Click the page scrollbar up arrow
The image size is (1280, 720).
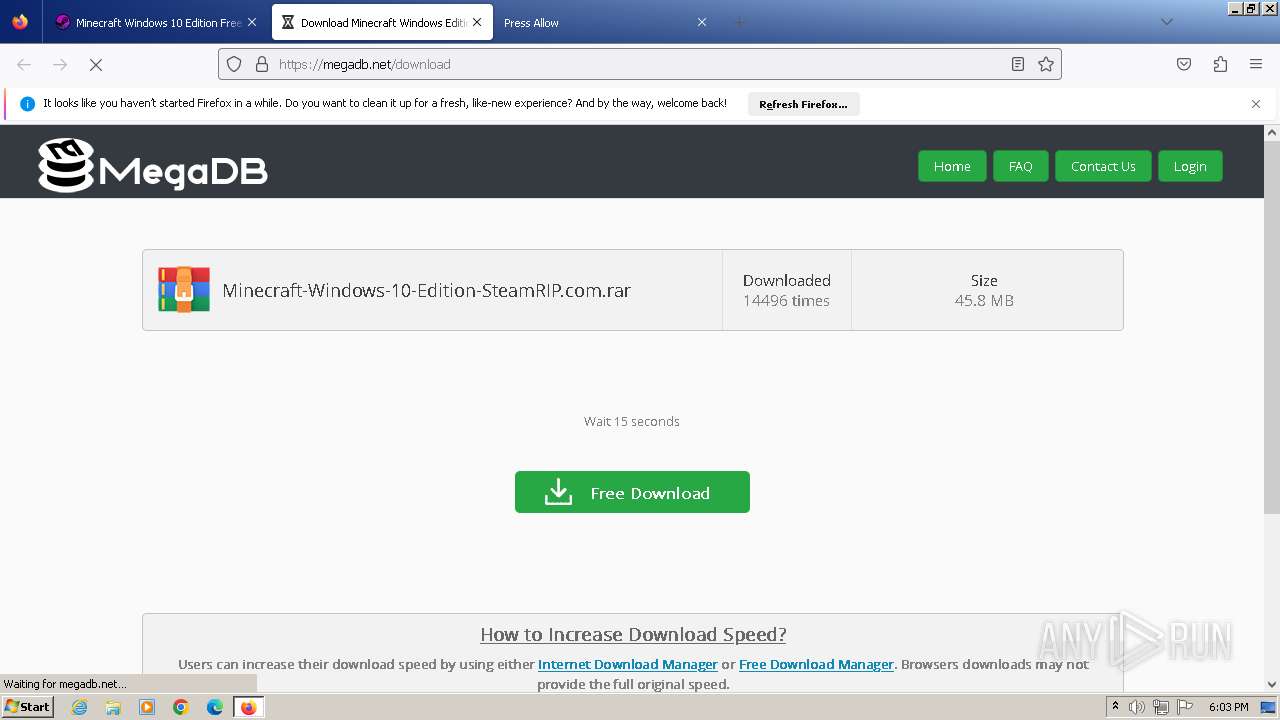tap(1272, 132)
